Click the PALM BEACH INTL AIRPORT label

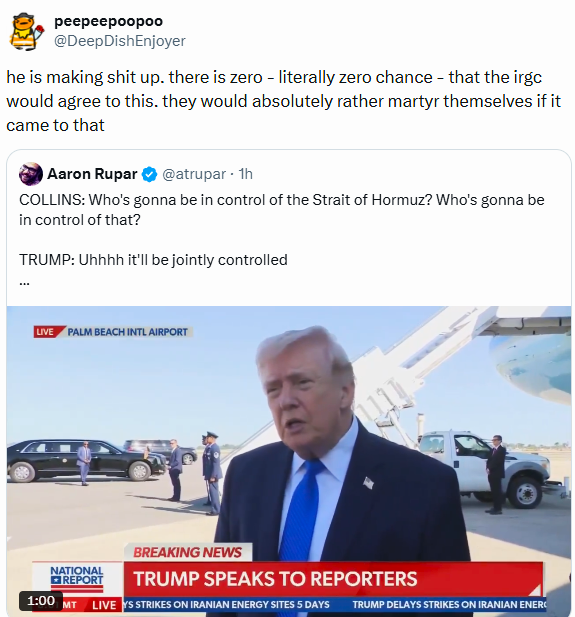click(128, 332)
